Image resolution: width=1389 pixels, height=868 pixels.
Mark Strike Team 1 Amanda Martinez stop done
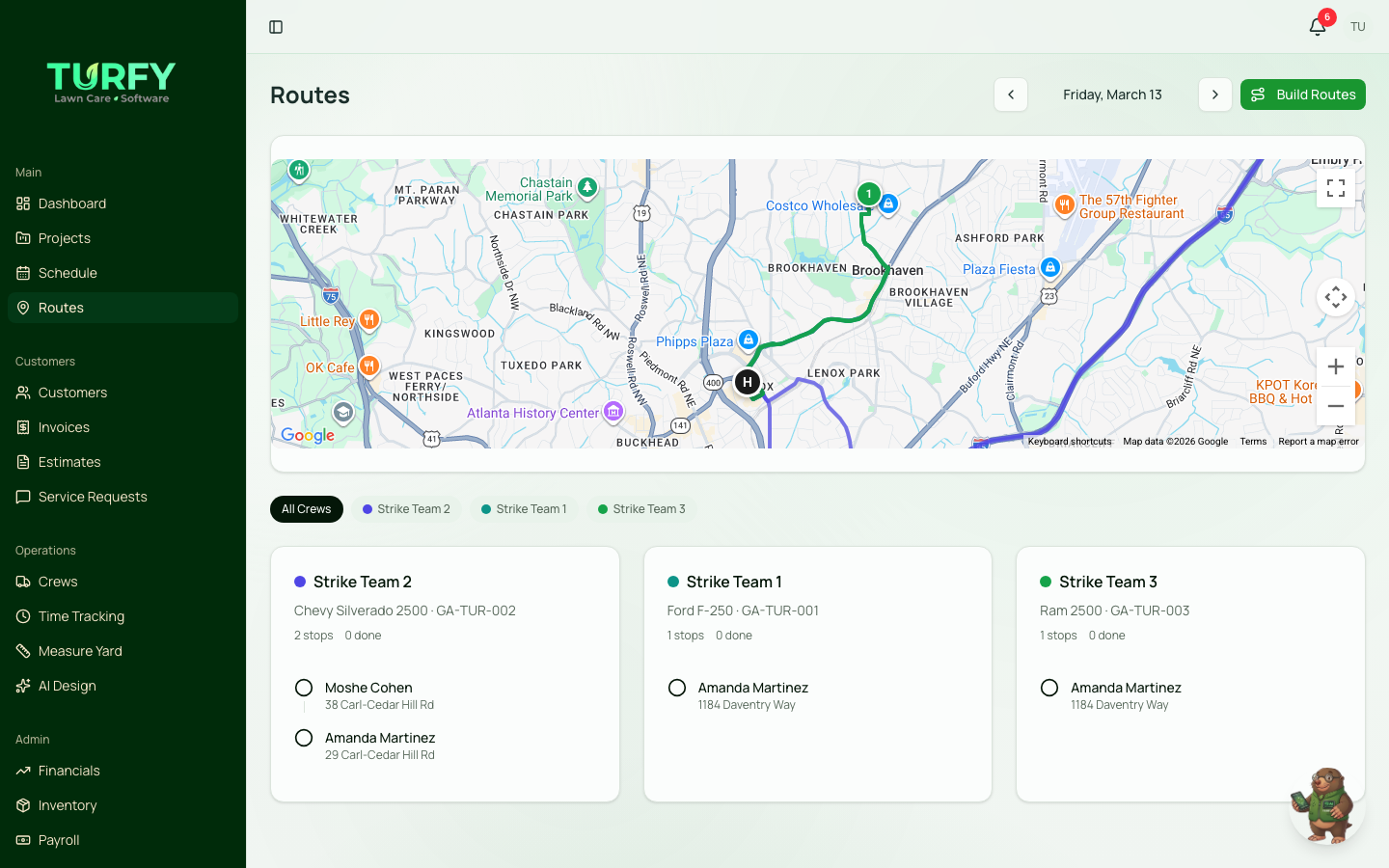pos(677,688)
